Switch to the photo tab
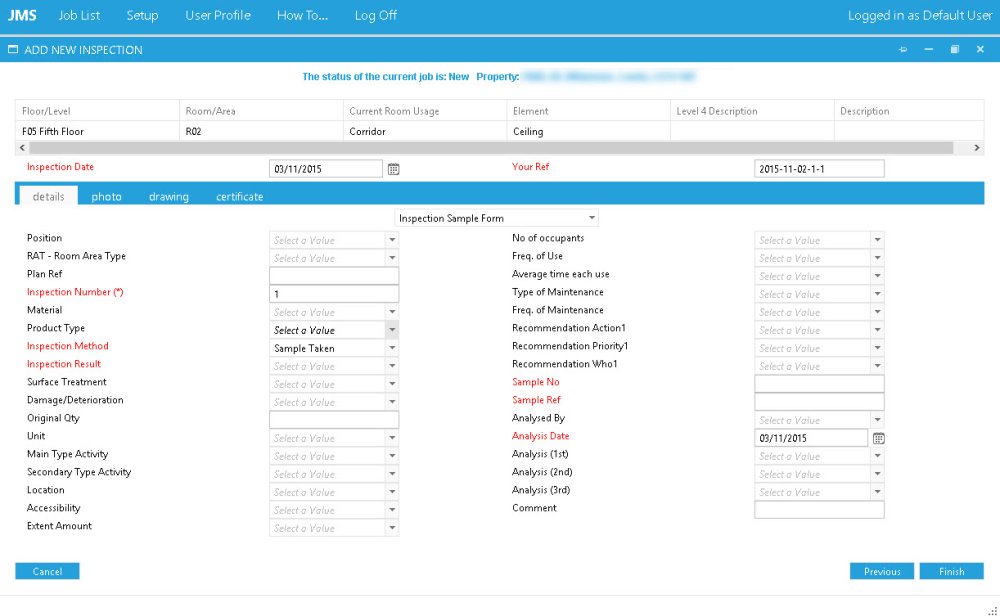This screenshot has width=1000, height=616. pyautogui.click(x=106, y=196)
